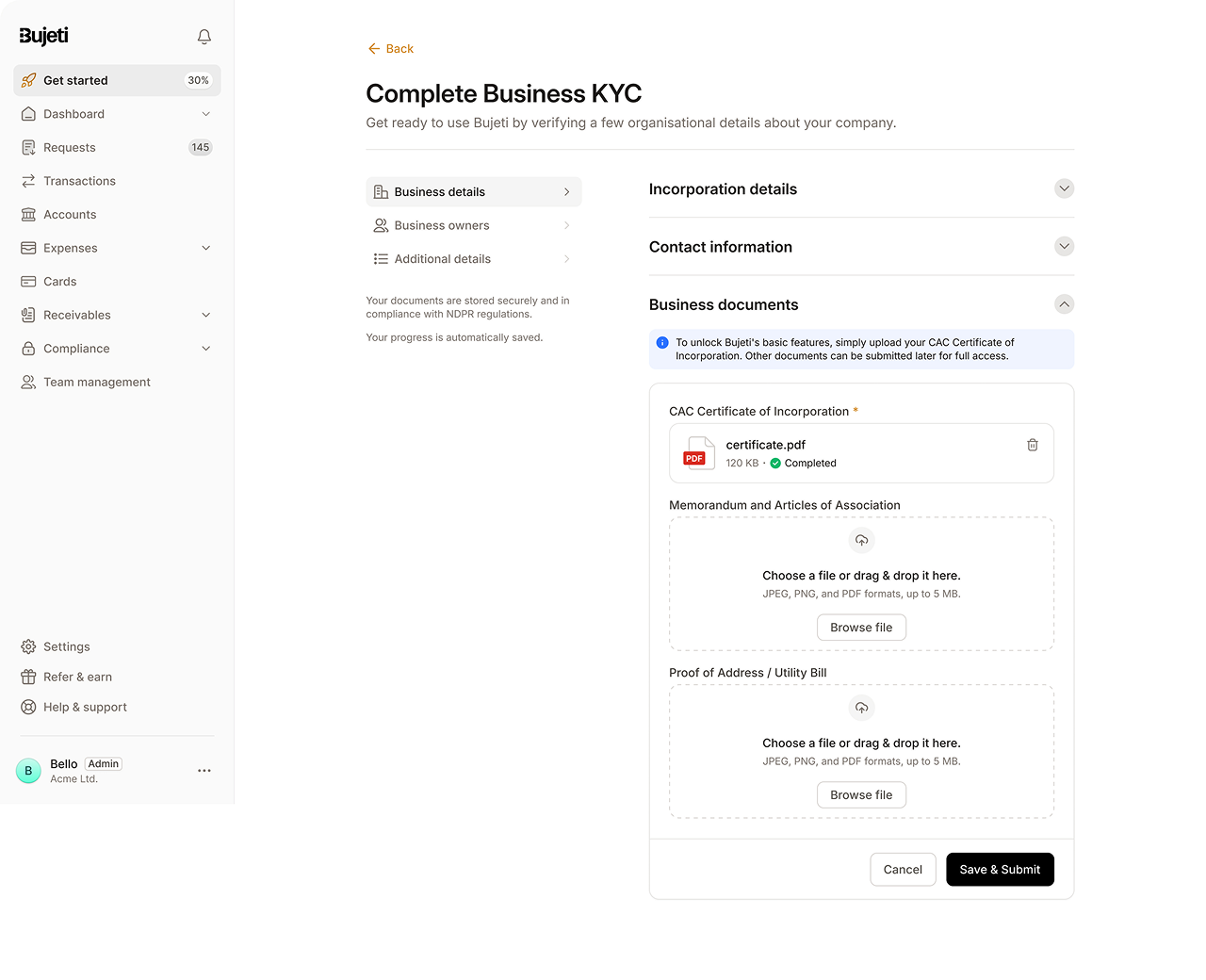Expand the Incorporation details section
This screenshot has width=1206, height=980.
click(x=1064, y=188)
